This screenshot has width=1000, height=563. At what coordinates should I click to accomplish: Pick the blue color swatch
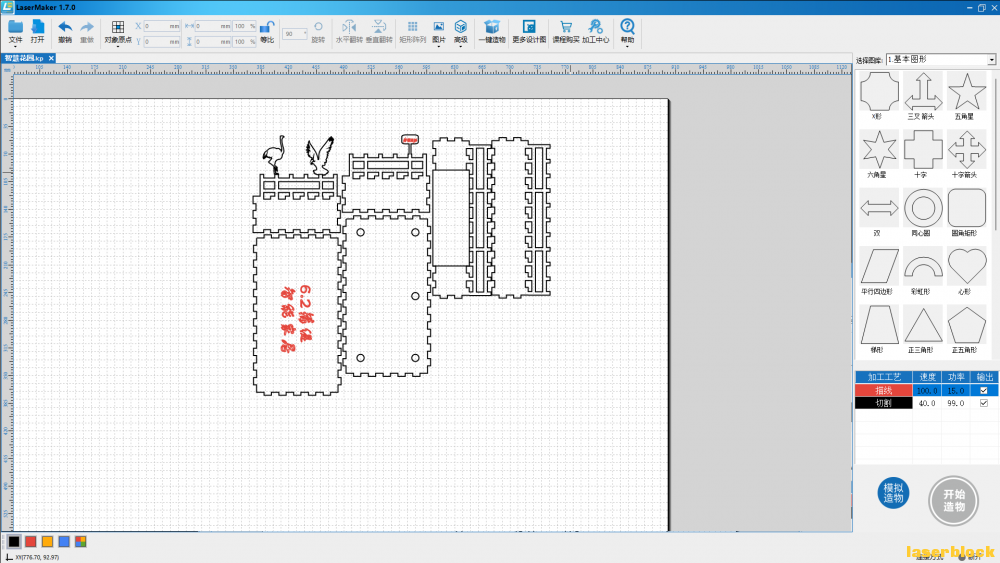pyautogui.click(x=64, y=541)
